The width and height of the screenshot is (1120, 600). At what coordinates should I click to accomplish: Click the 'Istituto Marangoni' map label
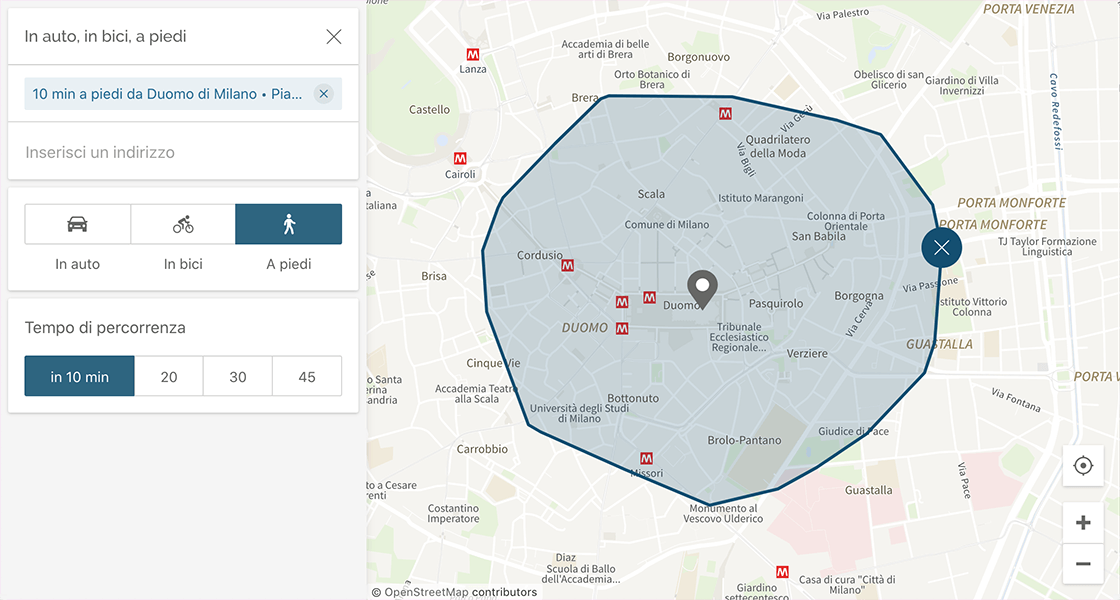click(761, 199)
